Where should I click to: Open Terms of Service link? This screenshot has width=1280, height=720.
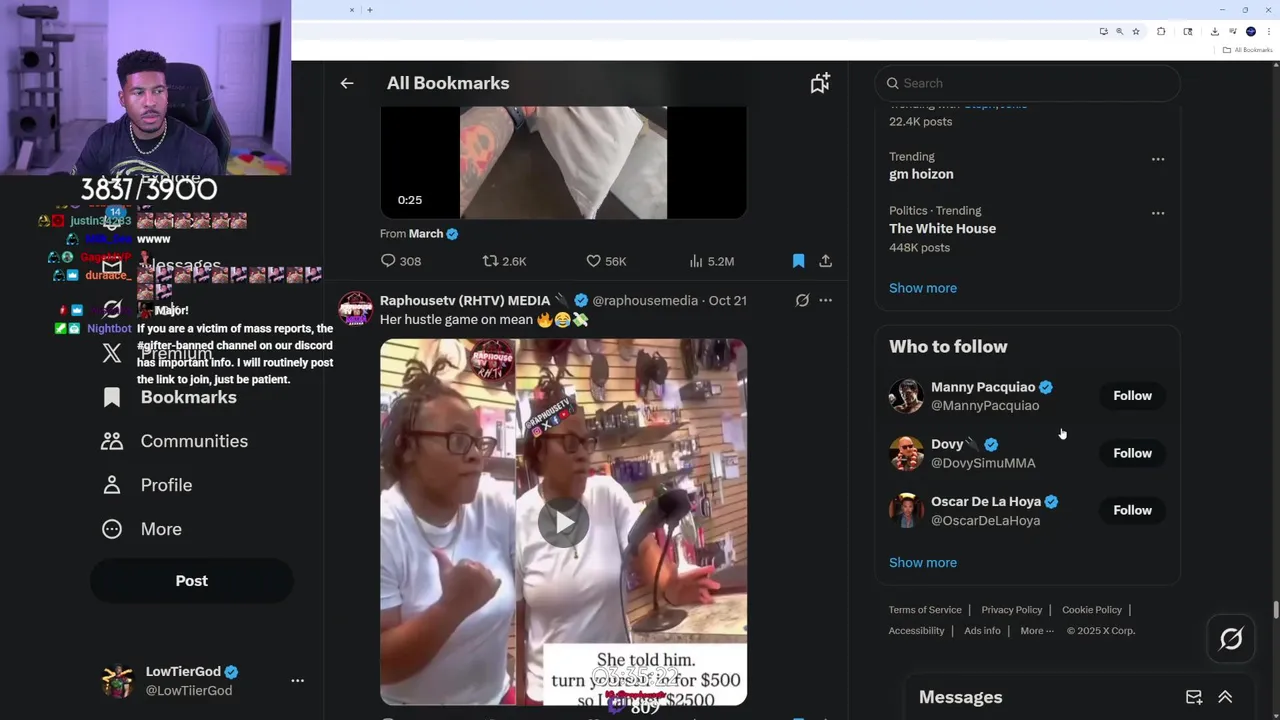click(925, 610)
